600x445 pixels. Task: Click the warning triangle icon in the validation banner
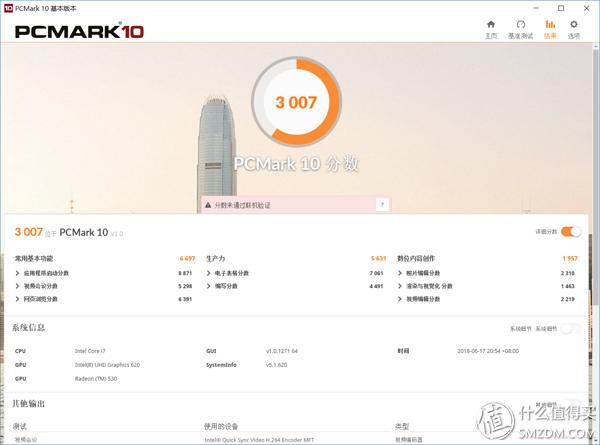[x=208, y=205]
